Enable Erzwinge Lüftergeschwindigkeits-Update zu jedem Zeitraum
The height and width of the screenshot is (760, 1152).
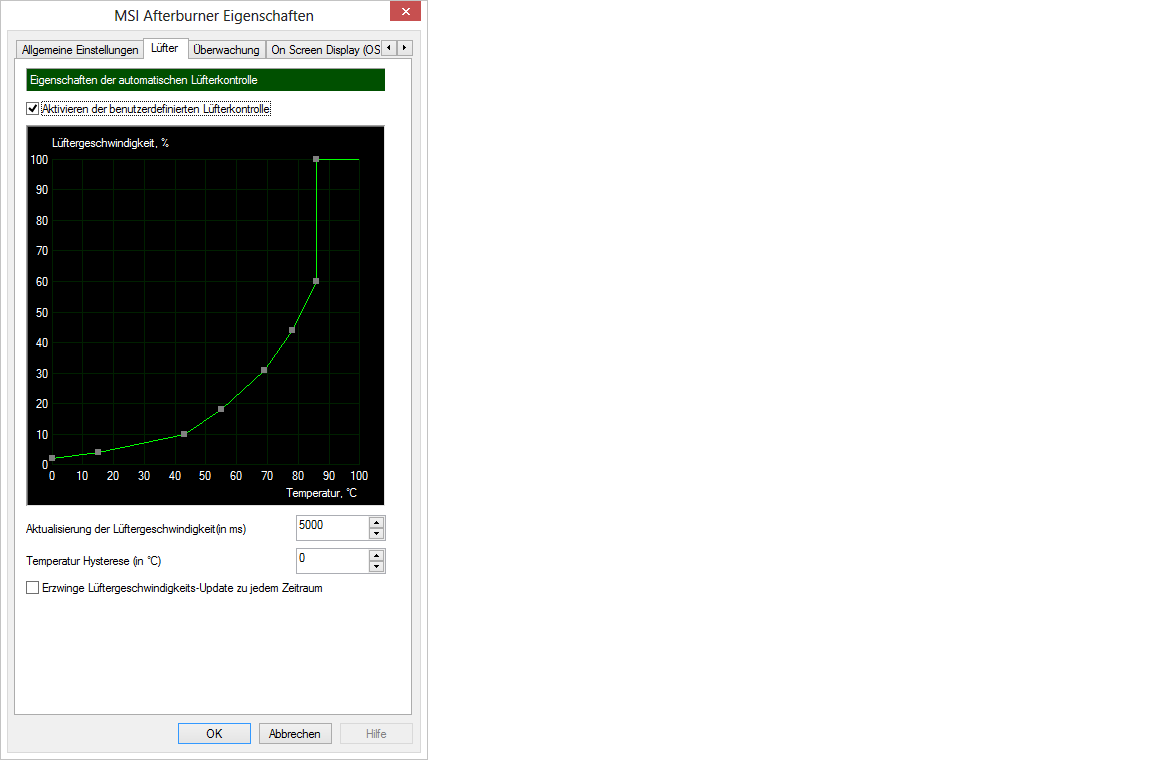[x=32, y=588]
